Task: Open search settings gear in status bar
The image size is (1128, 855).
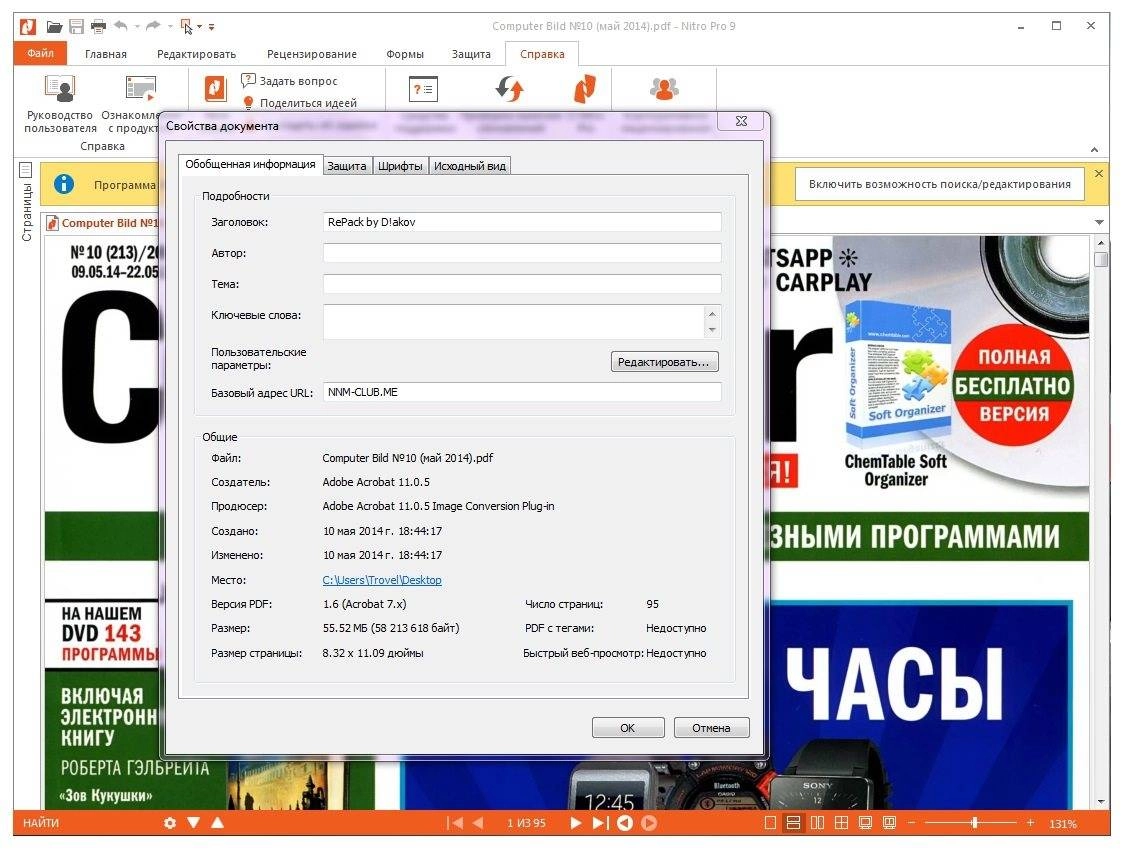Action: click(x=170, y=823)
